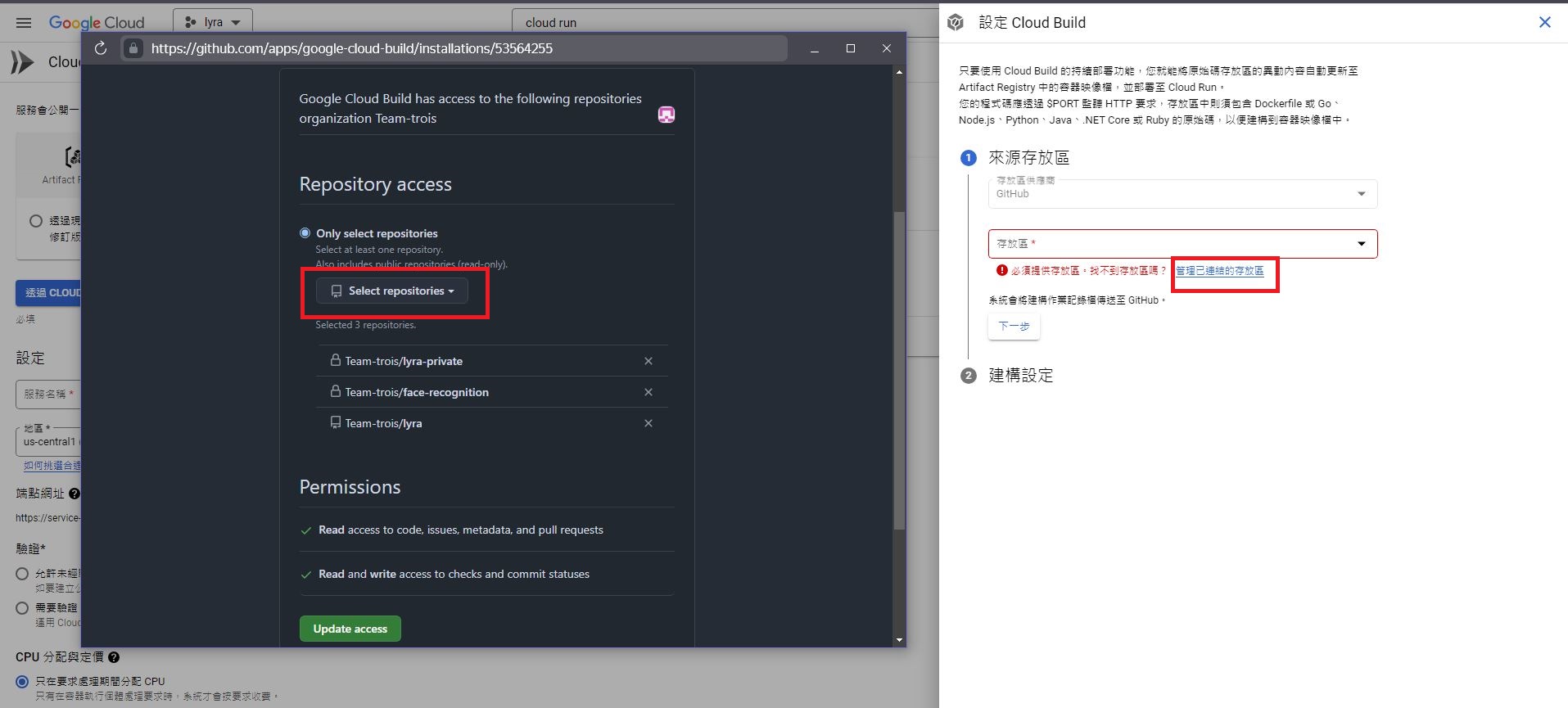Click the Team-trois organization avatar
Viewport: 1568px width, 708px height.
[x=667, y=115]
